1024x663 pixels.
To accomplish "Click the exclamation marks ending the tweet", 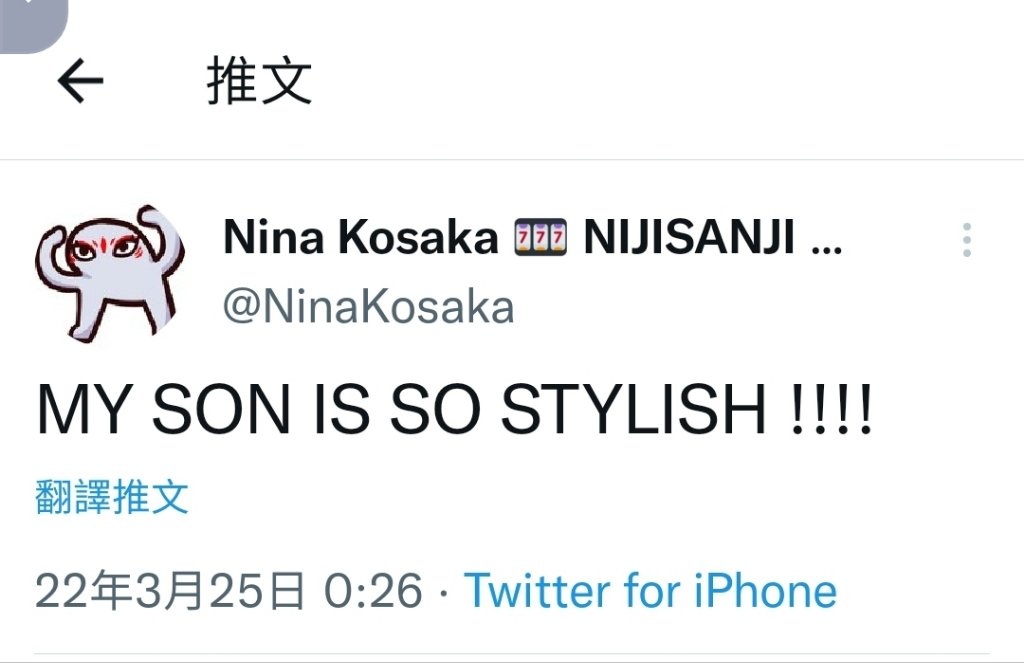I will 831,410.
